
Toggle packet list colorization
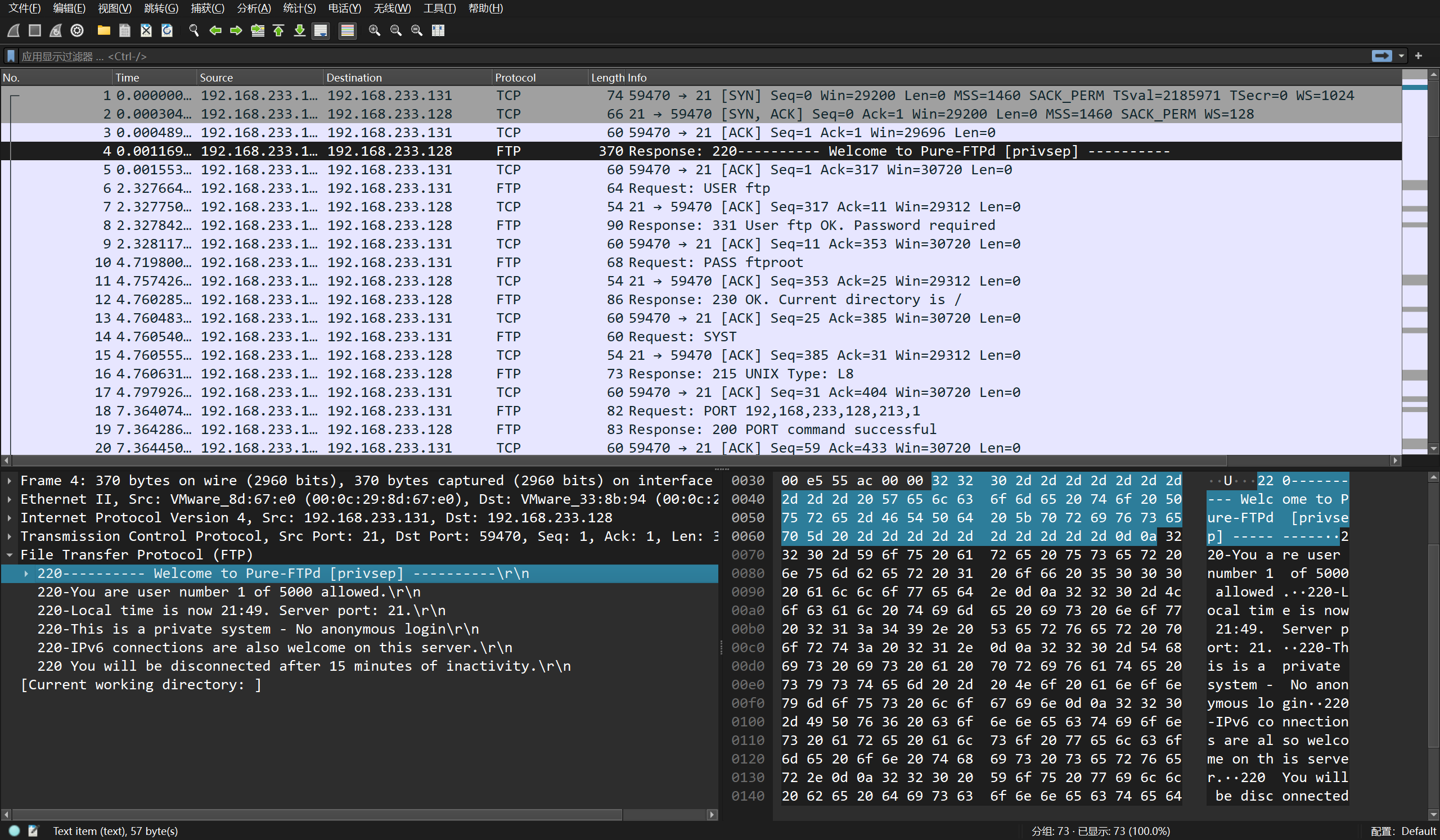tap(347, 30)
